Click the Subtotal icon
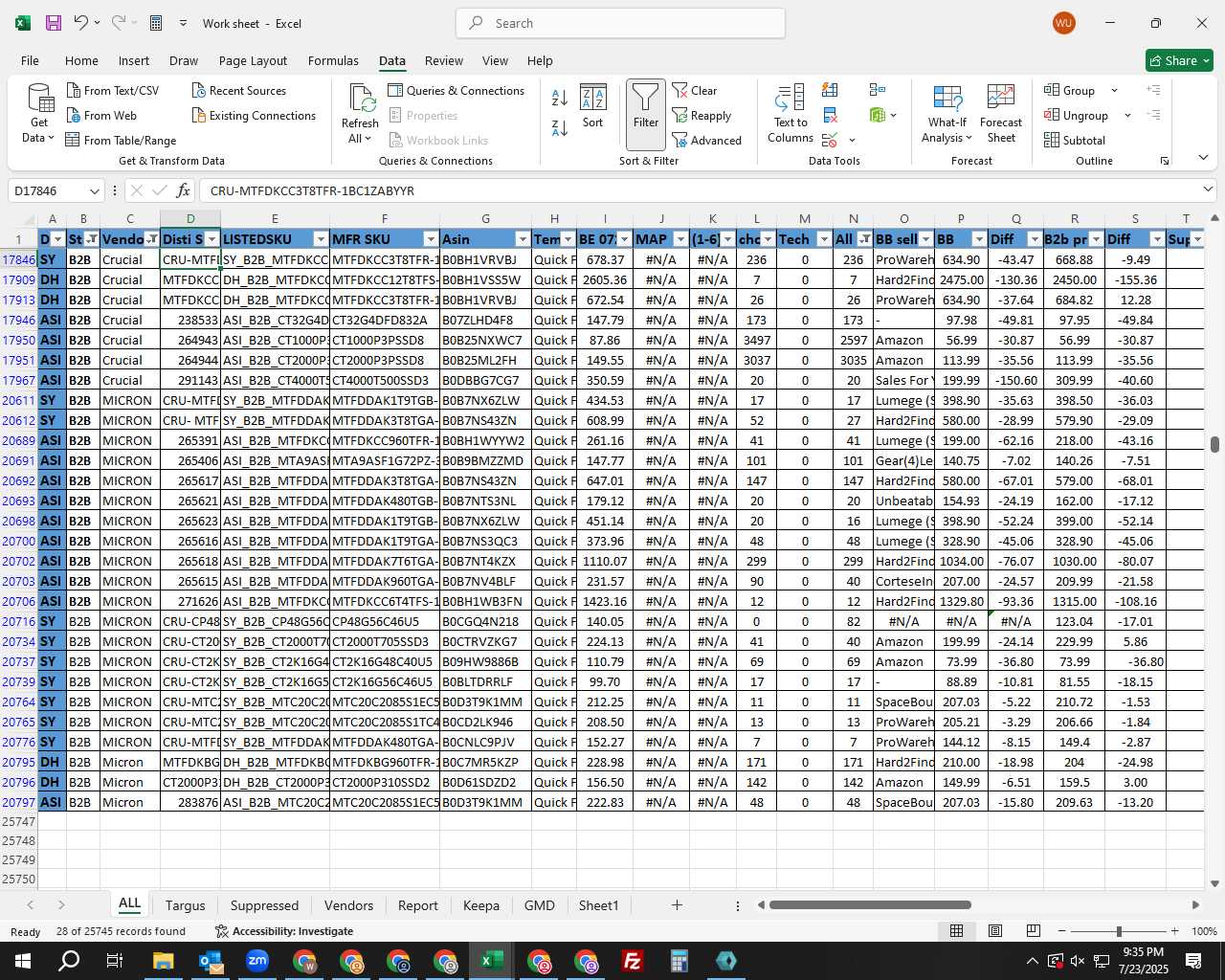Image resolution: width=1225 pixels, height=980 pixels. (x=1075, y=141)
